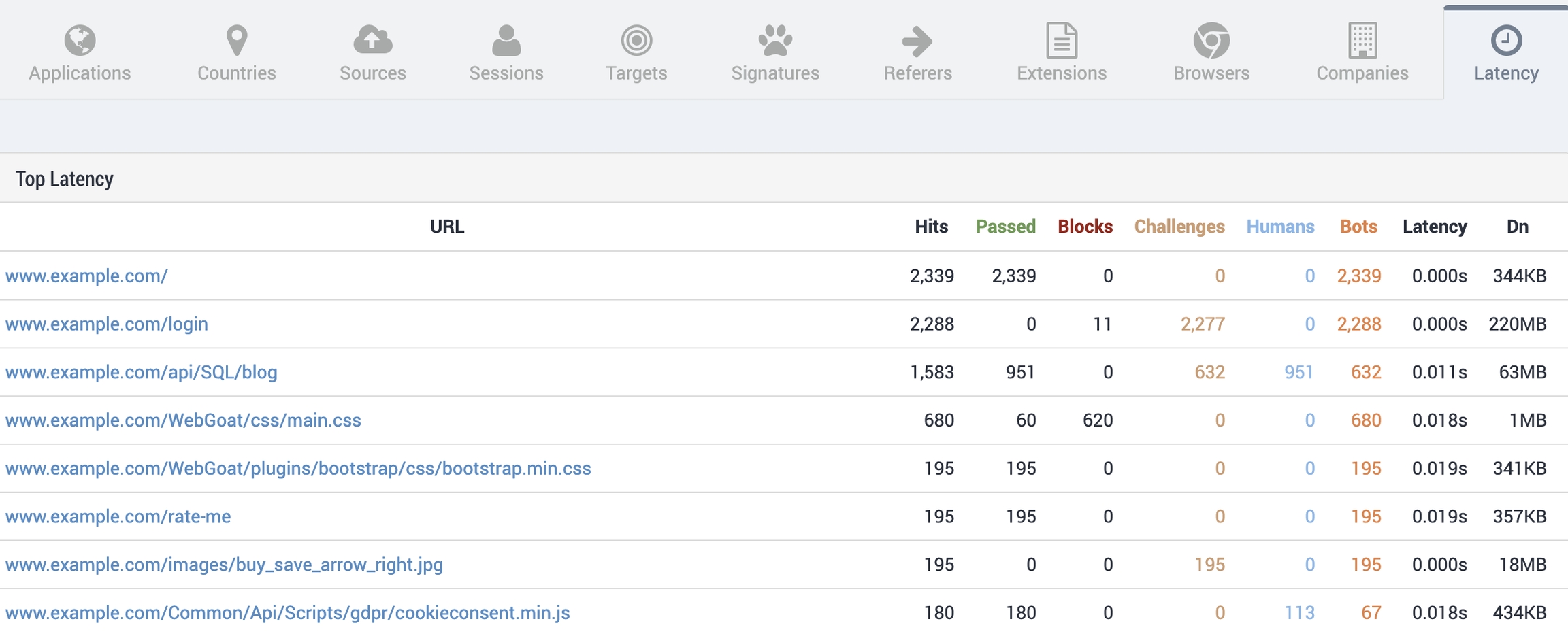1568x634 pixels.
Task: Open the Extensions document icon
Action: pyautogui.click(x=1062, y=41)
